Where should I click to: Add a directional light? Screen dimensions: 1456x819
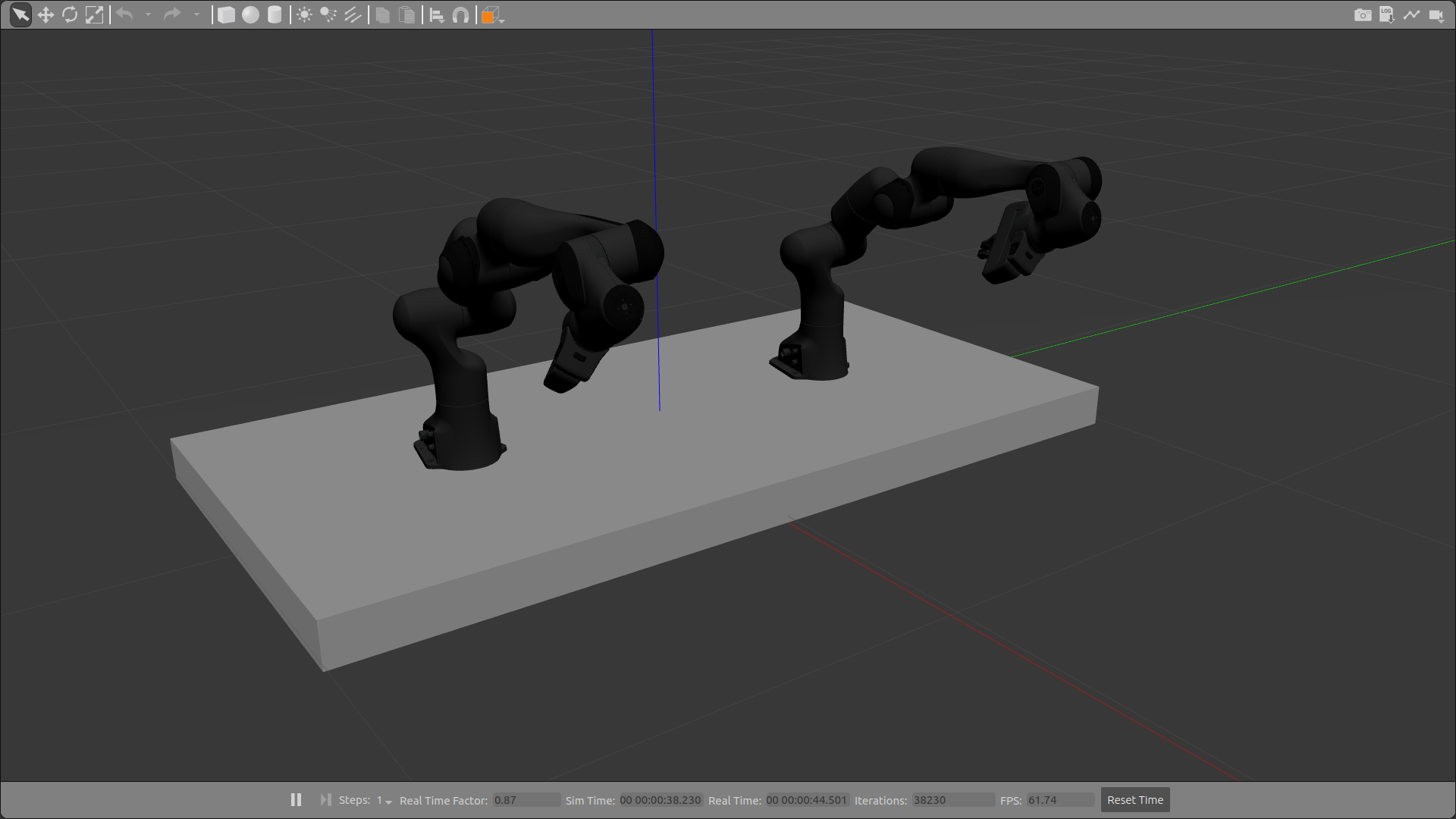[x=353, y=14]
